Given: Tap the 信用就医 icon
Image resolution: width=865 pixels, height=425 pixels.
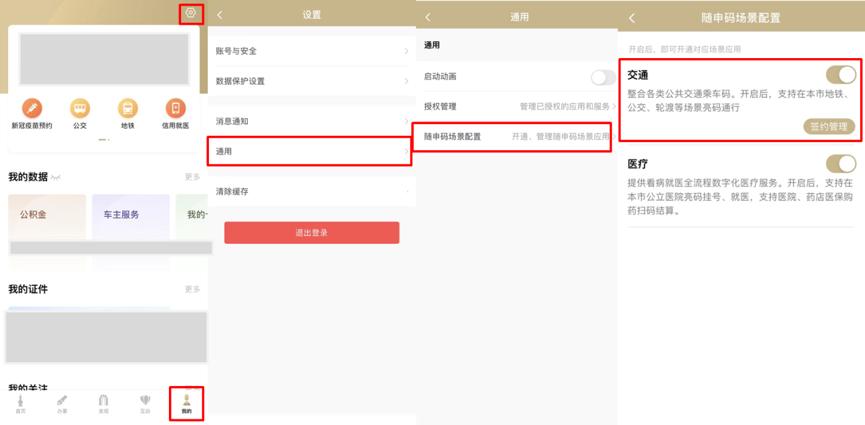Looking at the screenshot, I should tap(175, 108).
